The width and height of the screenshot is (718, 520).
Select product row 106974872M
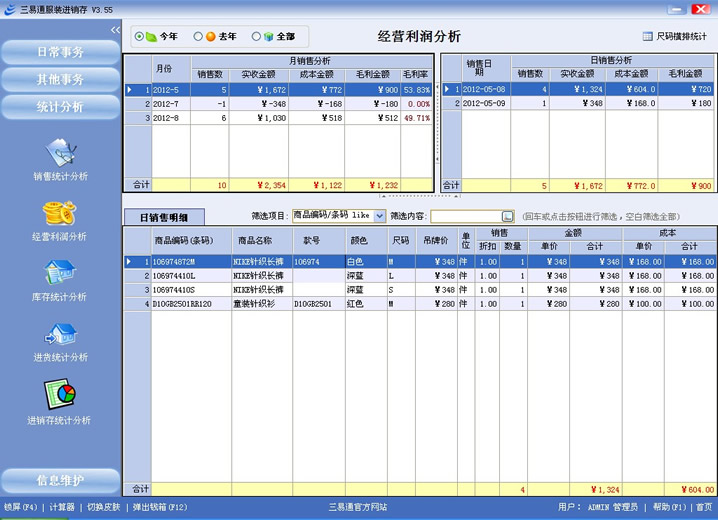[420, 262]
